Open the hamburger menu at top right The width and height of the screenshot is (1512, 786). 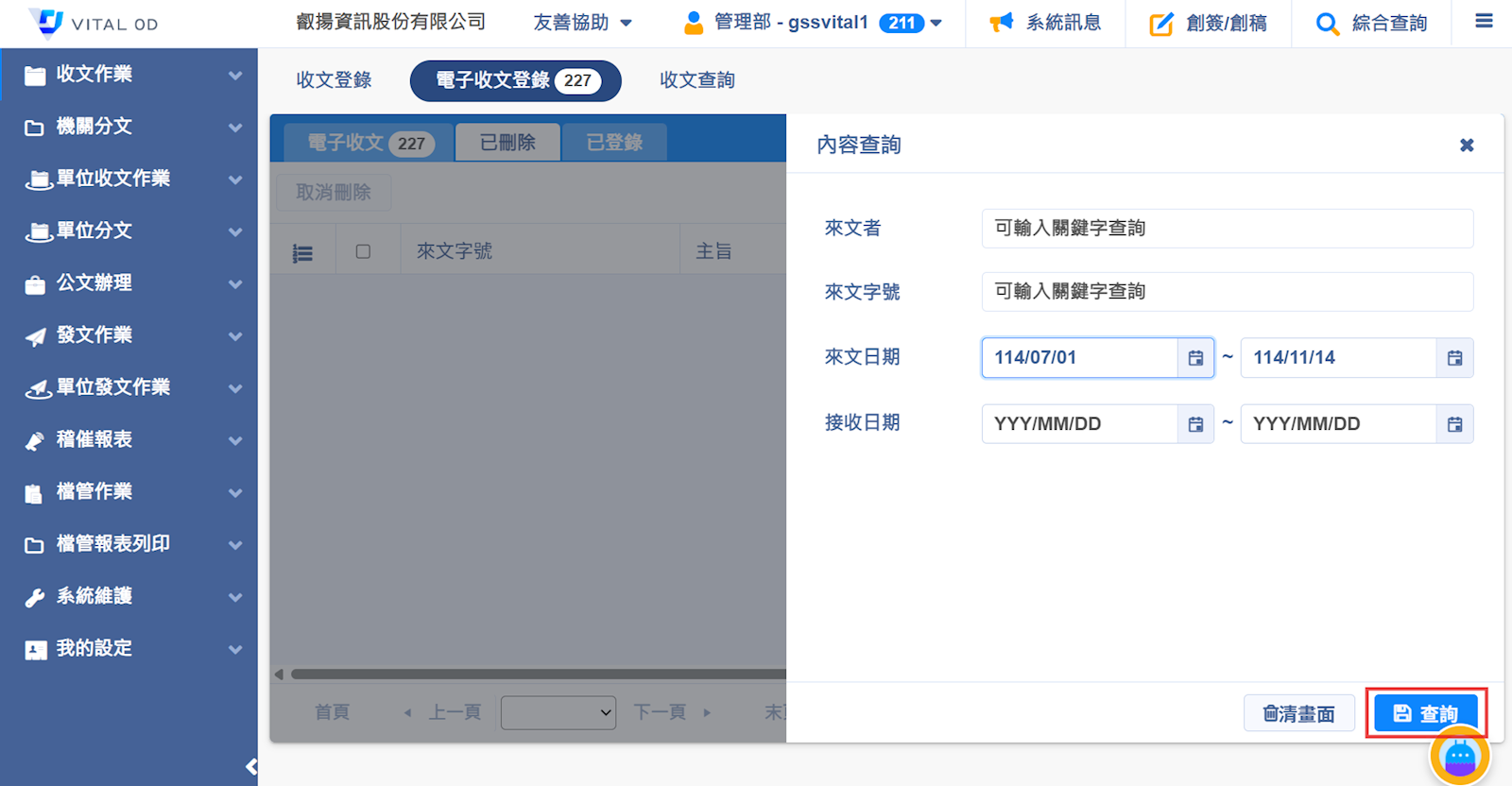[1484, 22]
